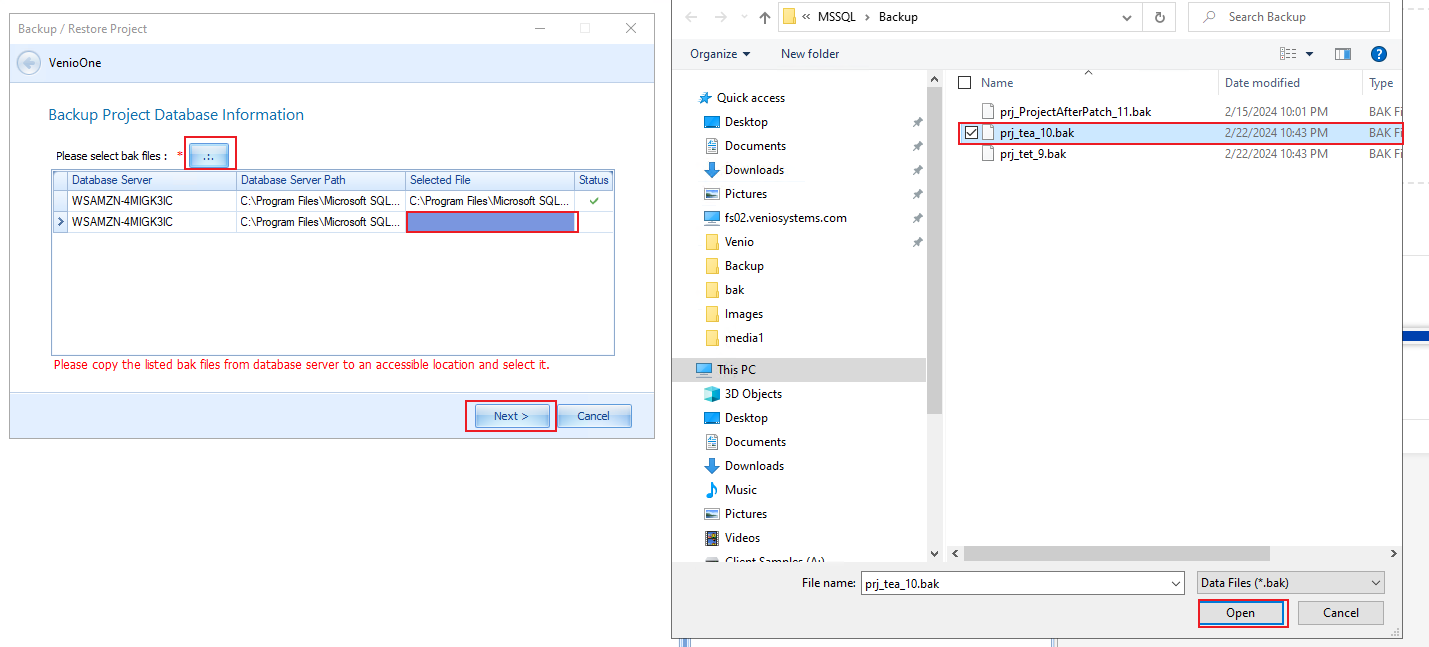Uncheck the prj_tea_10.bak checkbox
This screenshot has height=647, width=1429.
(971, 133)
